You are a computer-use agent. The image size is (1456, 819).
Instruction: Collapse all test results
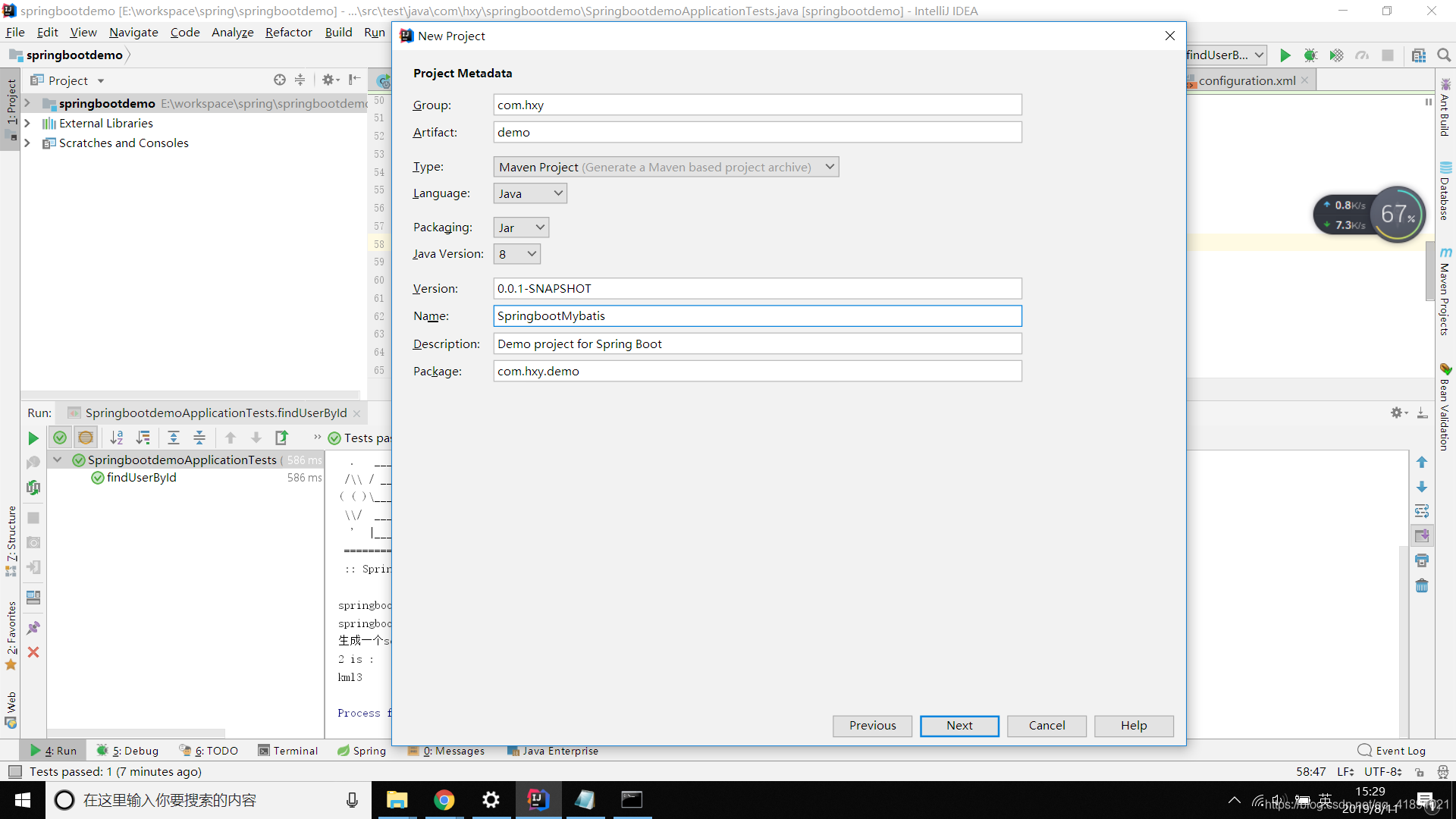(199, 438)
